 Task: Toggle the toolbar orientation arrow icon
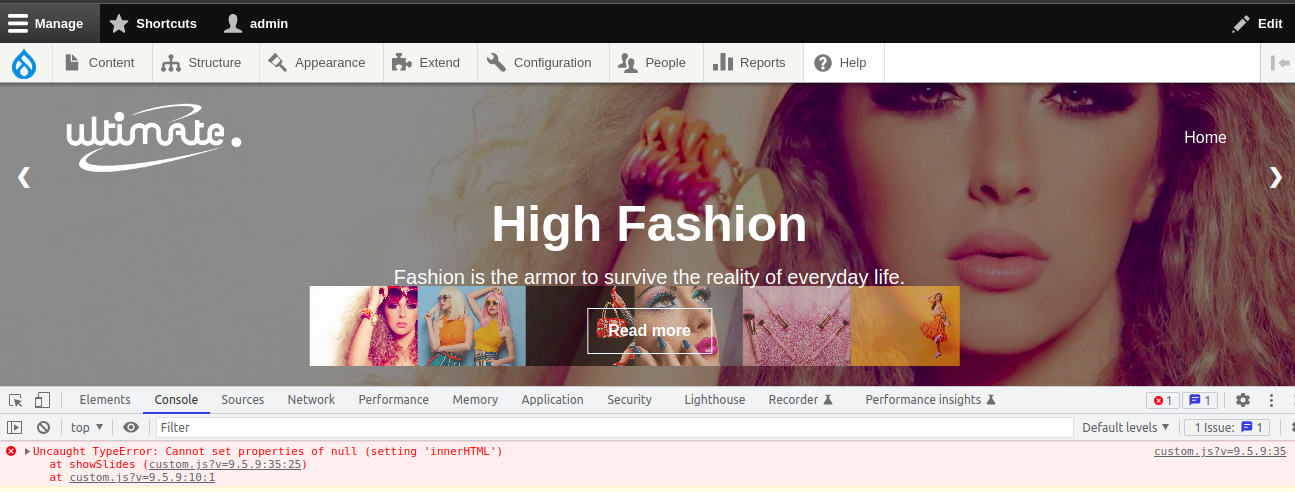(1279, 63)
